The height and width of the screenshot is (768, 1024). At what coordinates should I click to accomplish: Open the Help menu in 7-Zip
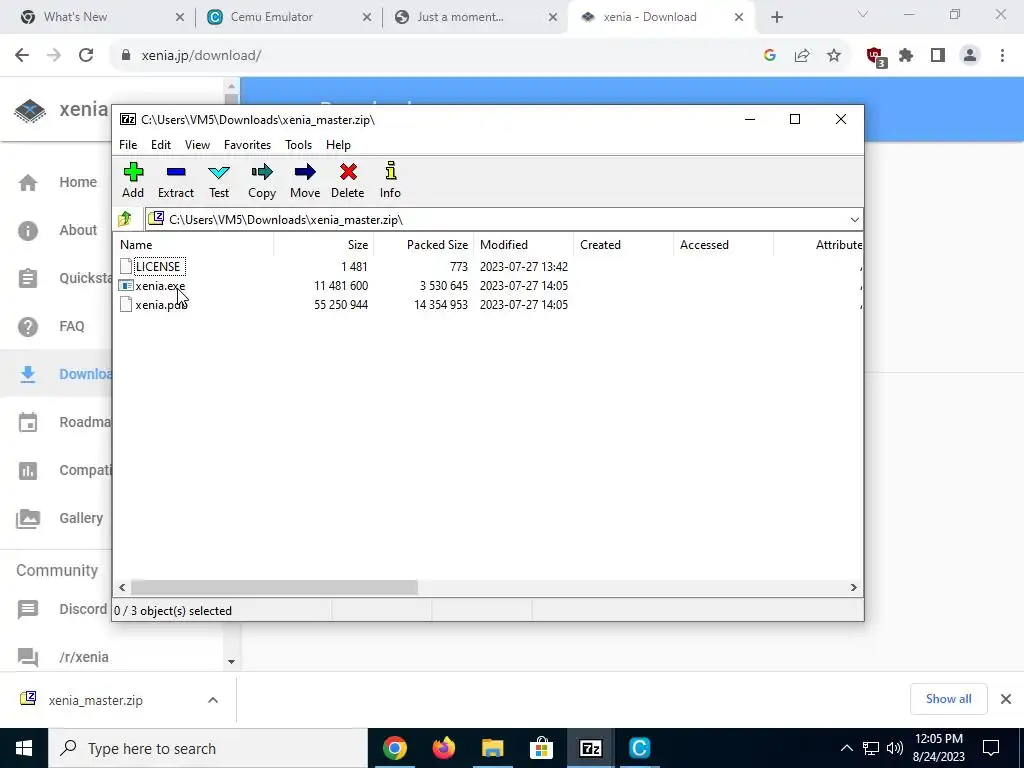coord(338,145)
